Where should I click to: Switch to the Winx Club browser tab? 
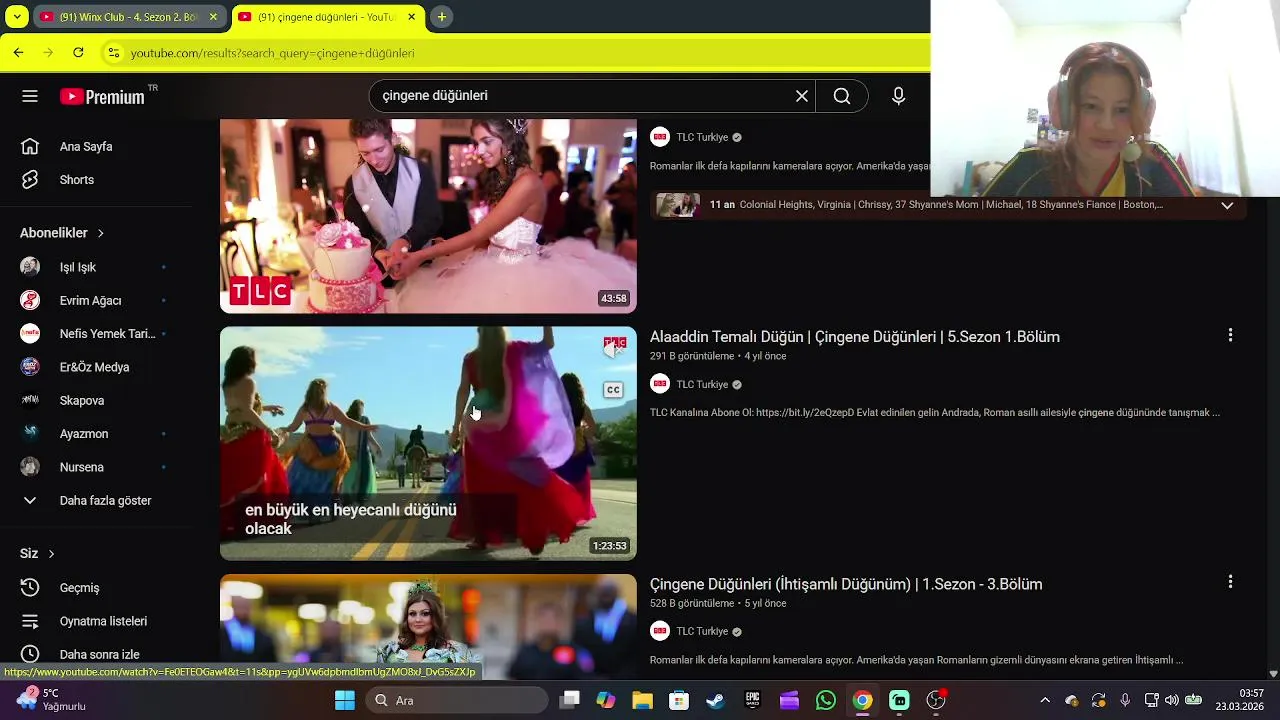pyautogui.click(x=128, y=17)
